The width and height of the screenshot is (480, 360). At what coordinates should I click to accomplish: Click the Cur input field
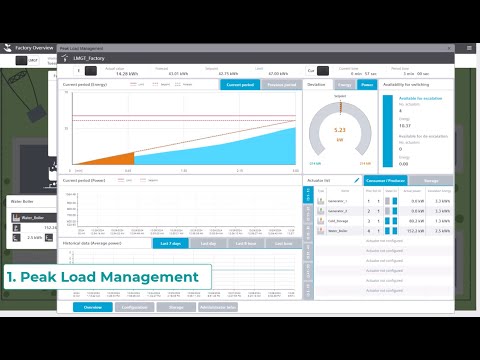point(311,71)
